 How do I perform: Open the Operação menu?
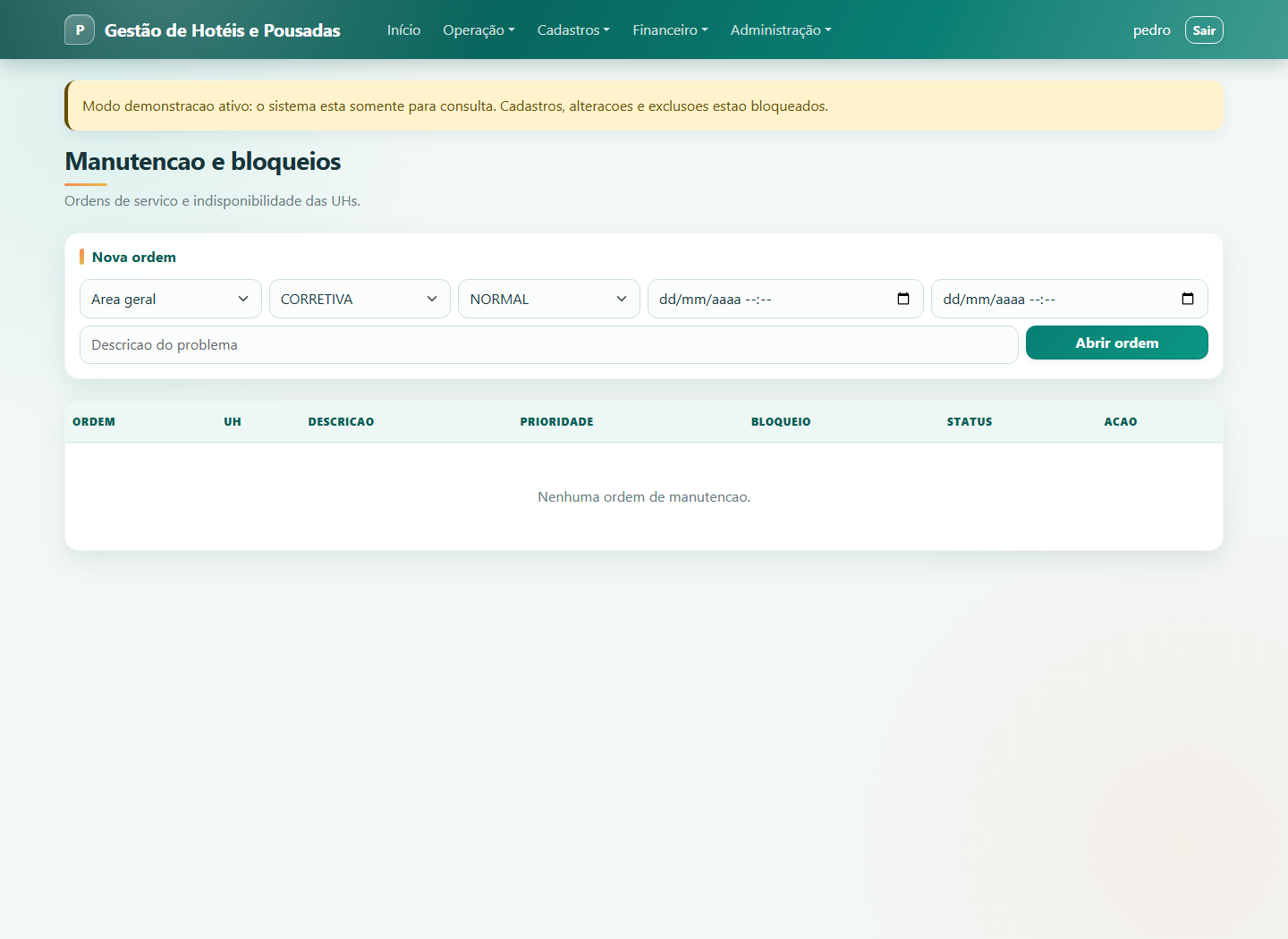[x=479, y=30]
